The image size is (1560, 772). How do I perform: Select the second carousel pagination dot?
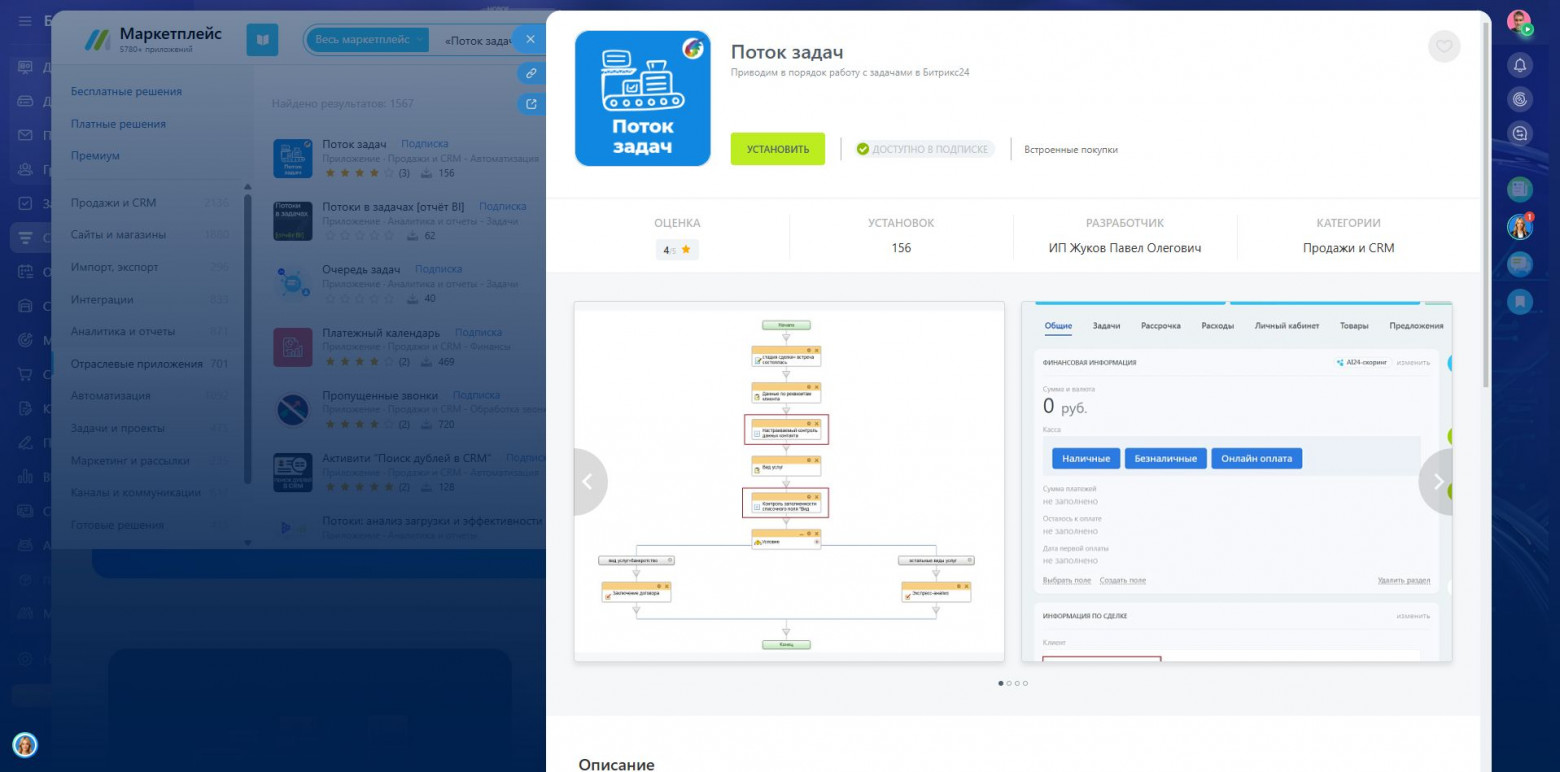coord(1009,683)
